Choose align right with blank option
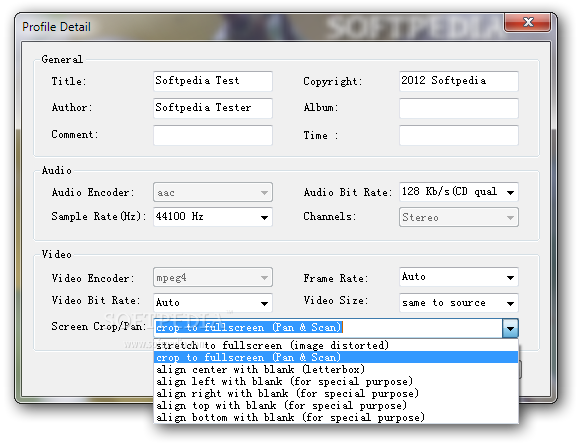The image size is (578, 446). (x=336, y=393)
